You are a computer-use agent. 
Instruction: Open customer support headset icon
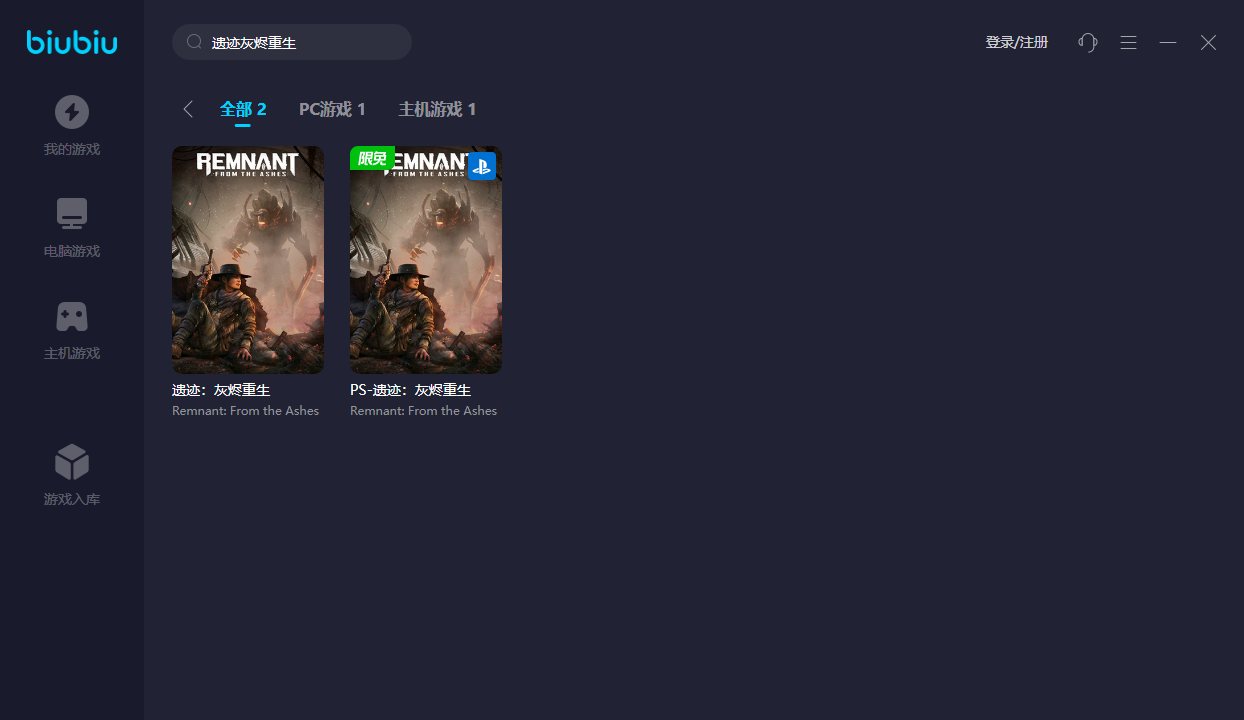1088,42
